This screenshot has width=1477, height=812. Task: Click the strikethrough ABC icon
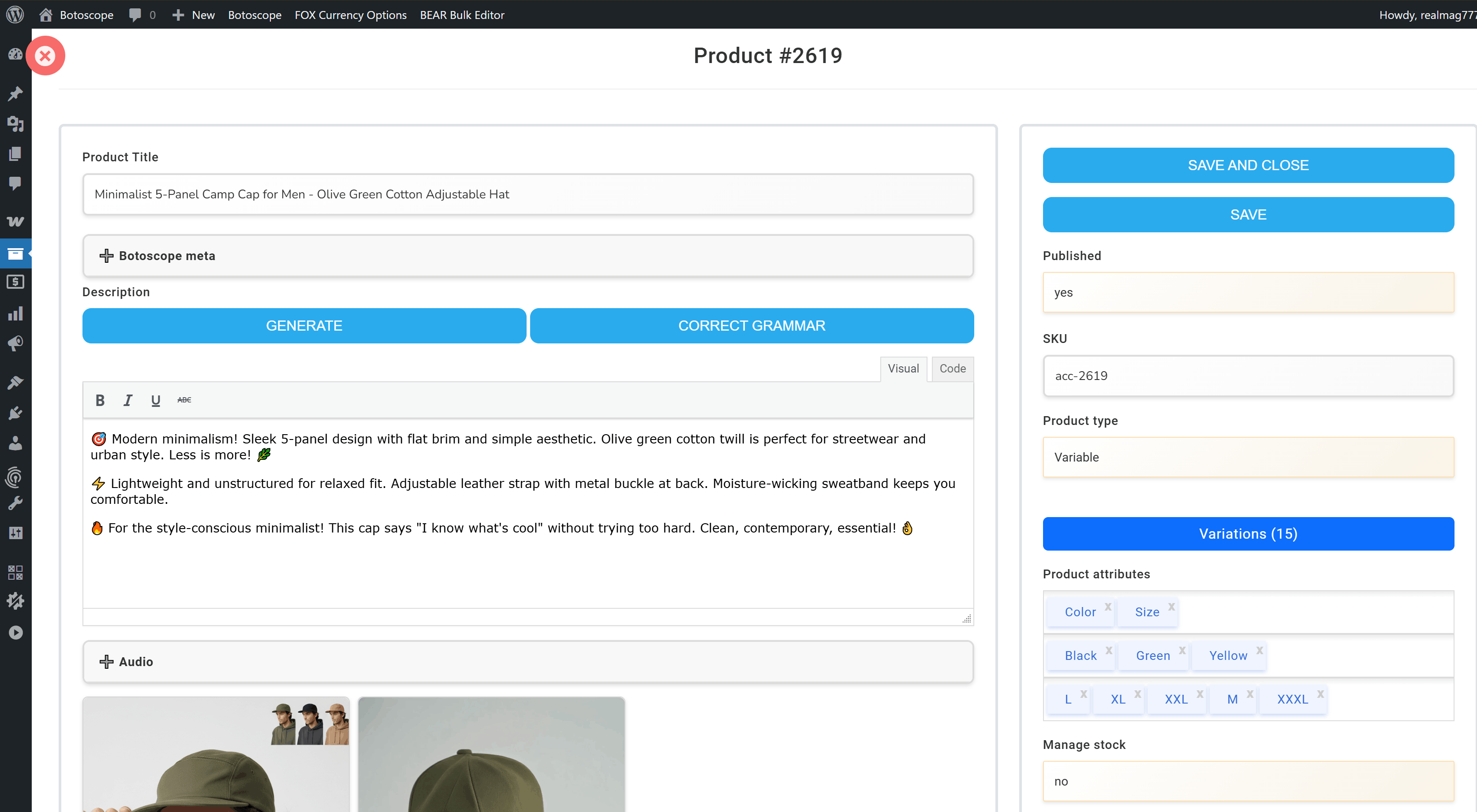coord(184,400)
